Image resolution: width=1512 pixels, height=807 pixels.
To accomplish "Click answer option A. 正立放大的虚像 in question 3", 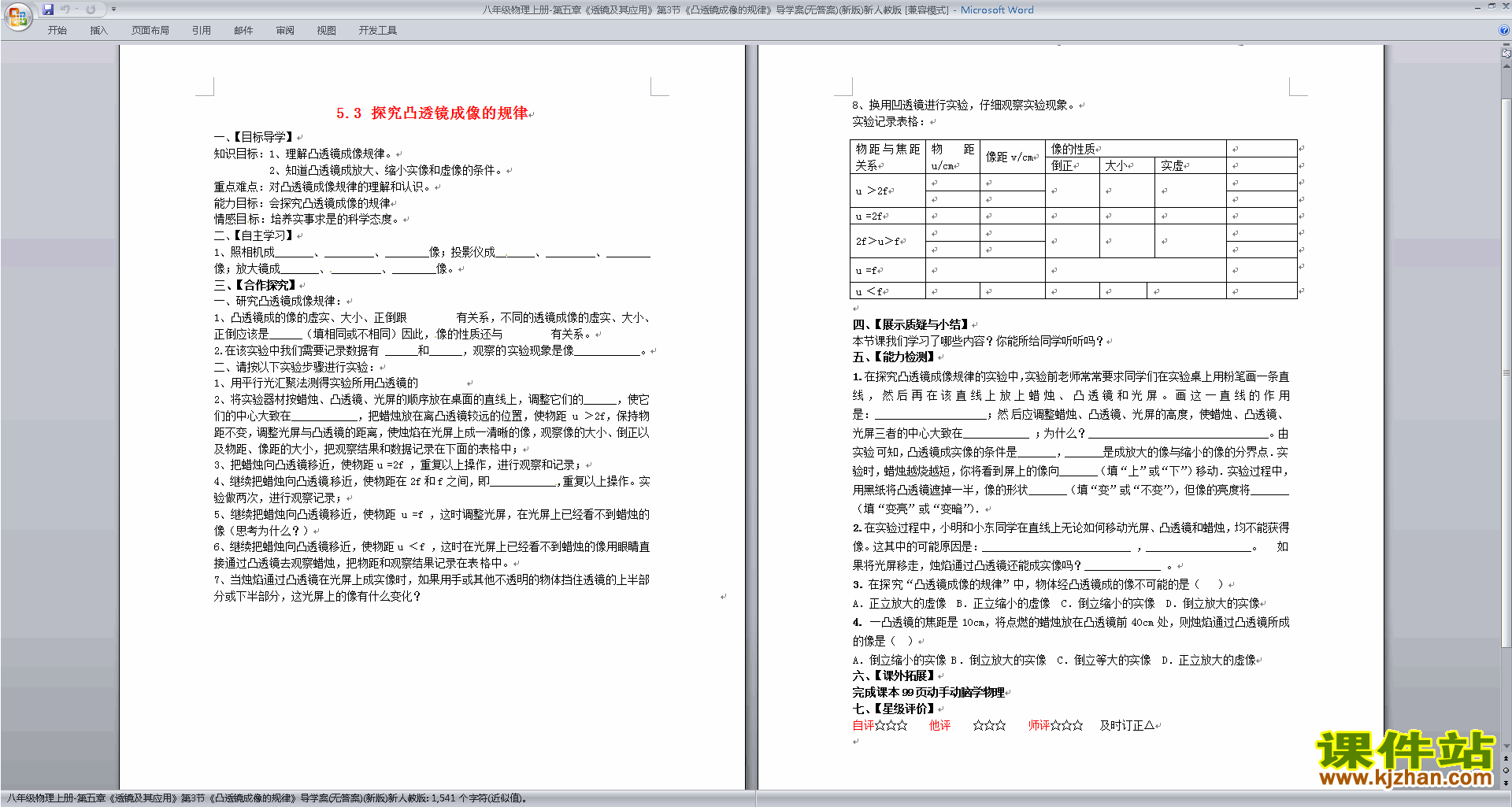I will click(899, 603).
